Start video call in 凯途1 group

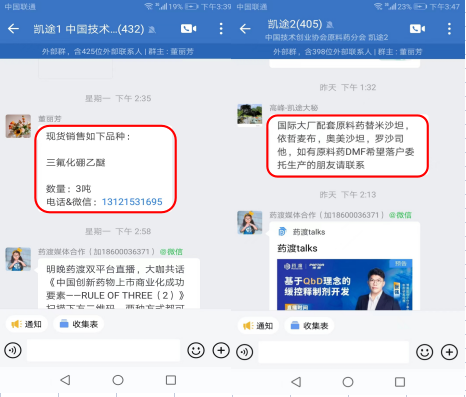189,29
